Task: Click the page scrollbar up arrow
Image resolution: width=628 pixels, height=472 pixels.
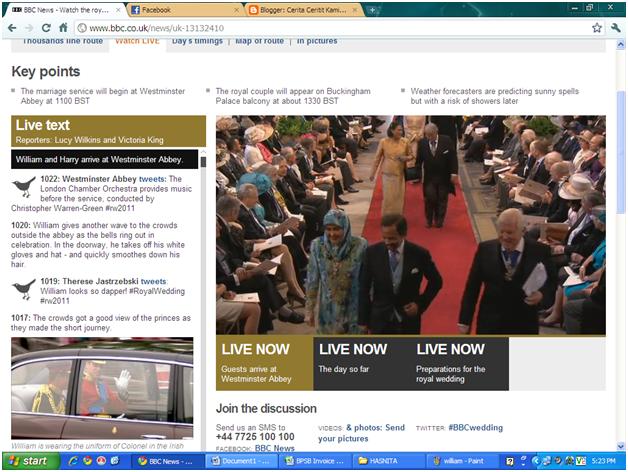Action: click(x=621, y=44)
